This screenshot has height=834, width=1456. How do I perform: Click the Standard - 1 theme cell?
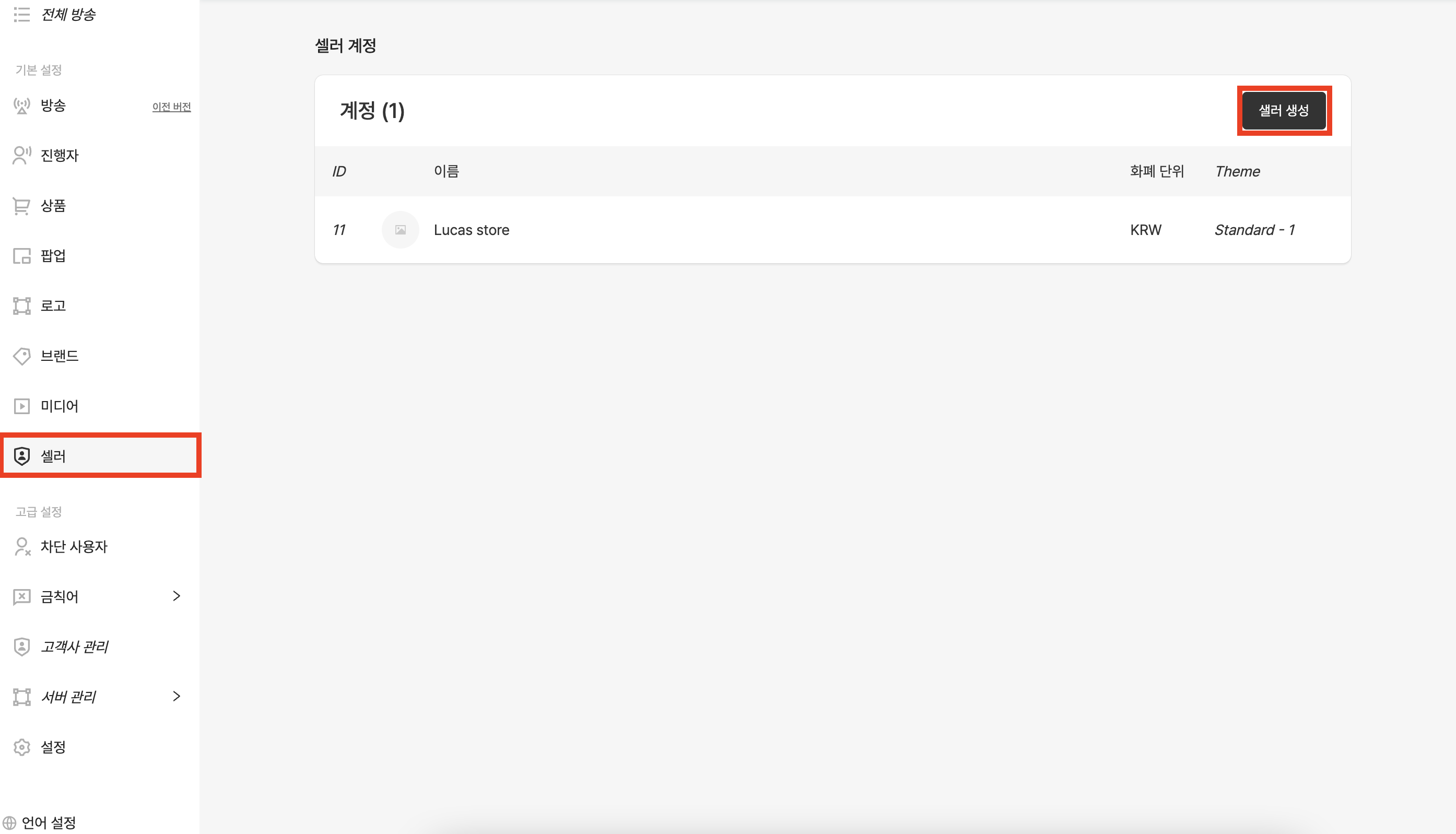pos(1254,230)
